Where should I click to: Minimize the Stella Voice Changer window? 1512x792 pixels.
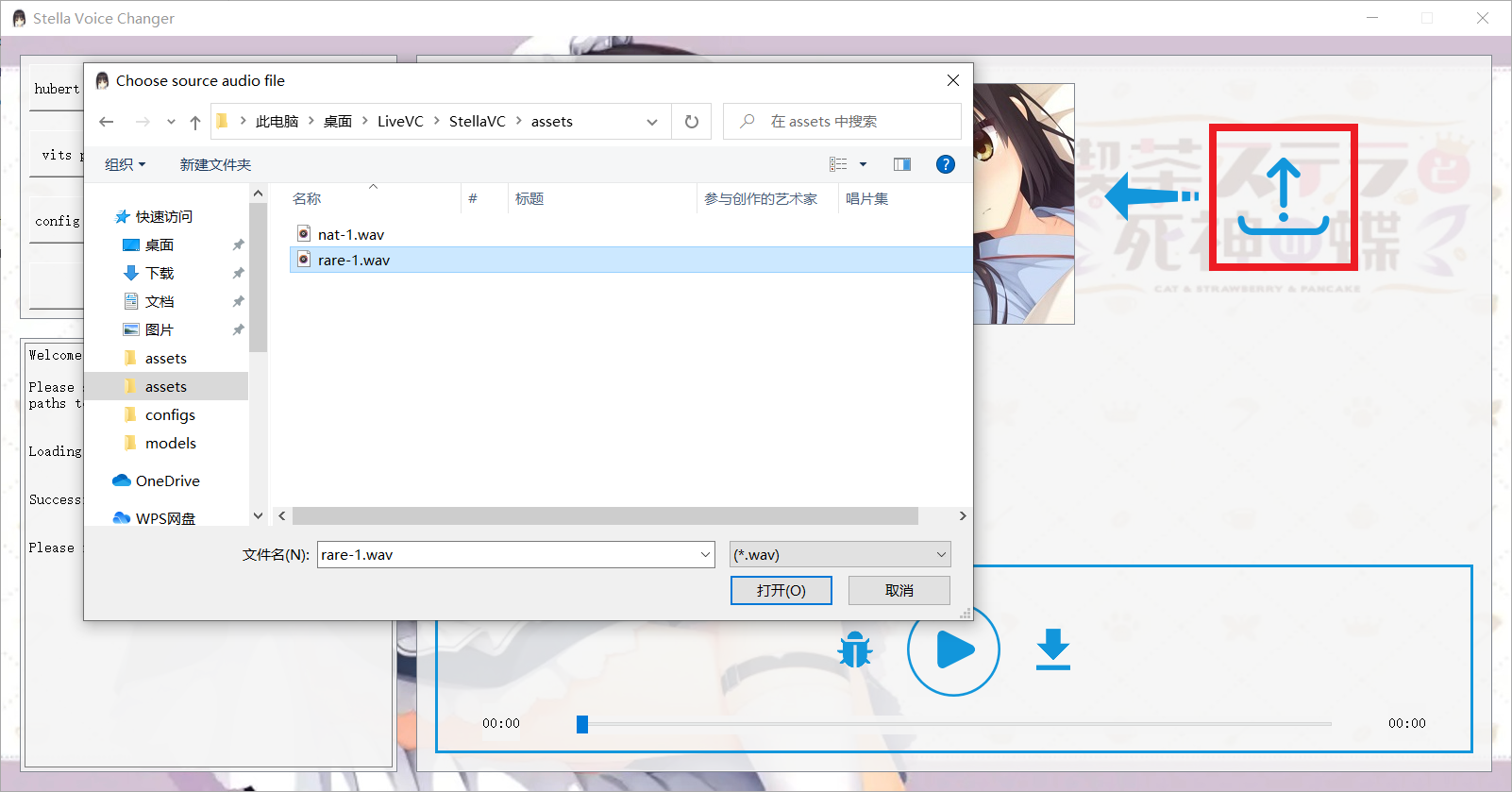pyautogui.click(x=1372, y=18)
